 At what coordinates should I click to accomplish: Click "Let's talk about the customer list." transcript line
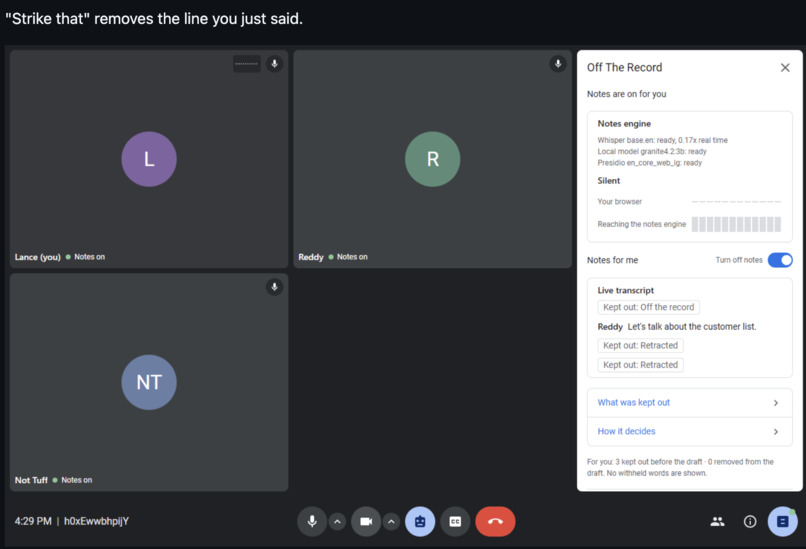tap(692, 326)
